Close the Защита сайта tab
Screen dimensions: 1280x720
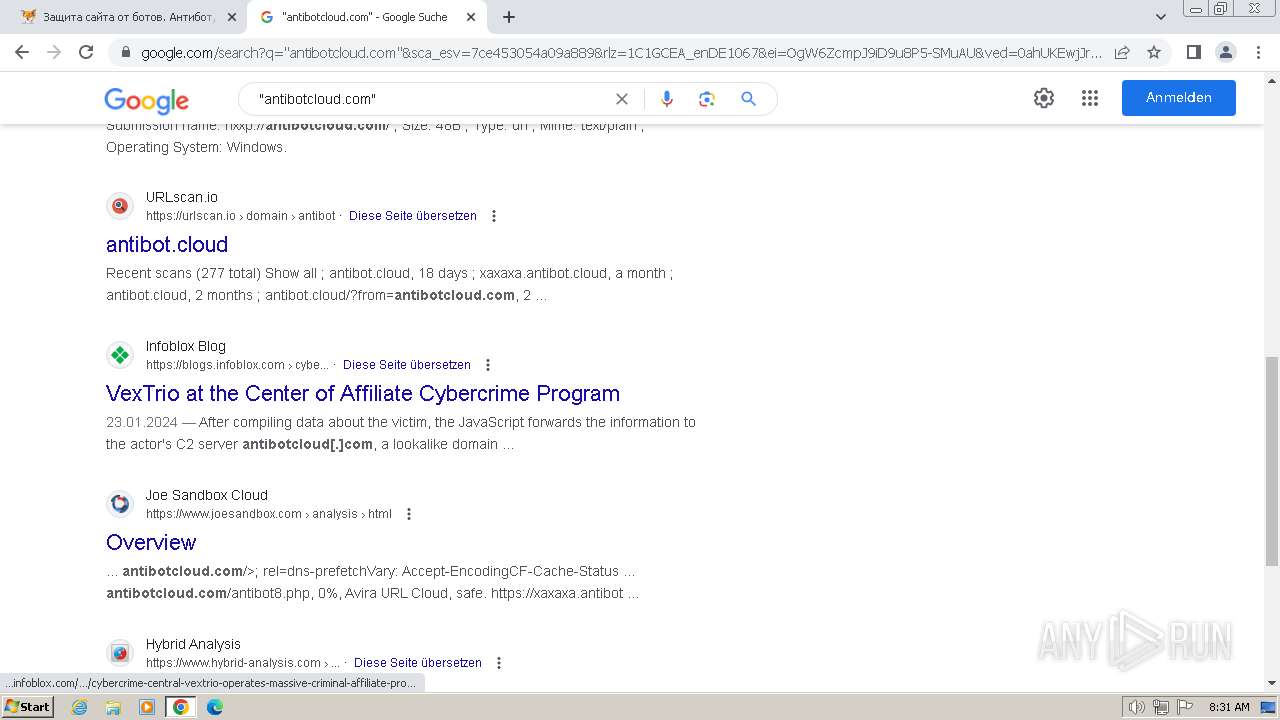pos(232,17)
